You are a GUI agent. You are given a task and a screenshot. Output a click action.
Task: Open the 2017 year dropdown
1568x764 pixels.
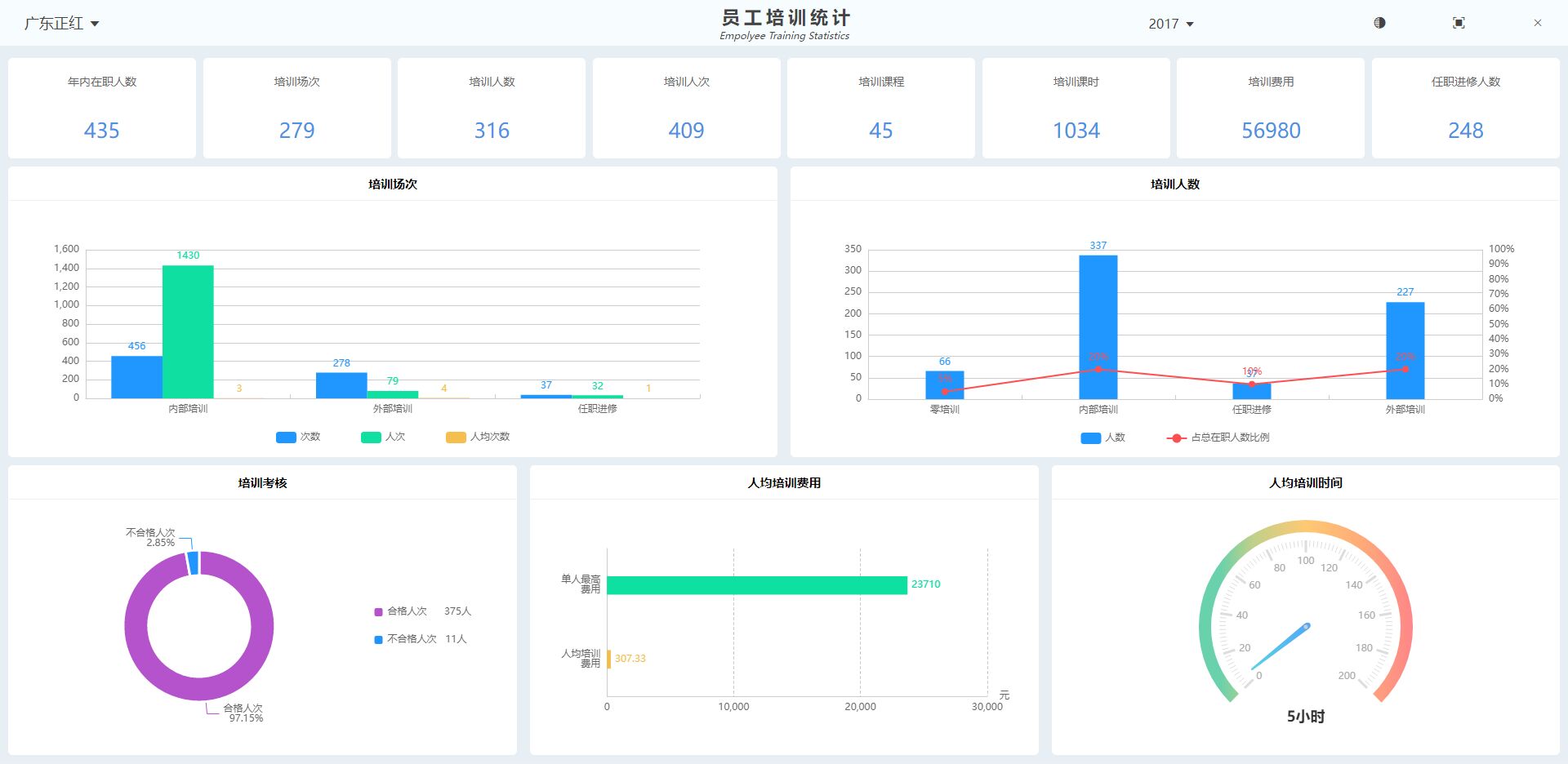1170,24
